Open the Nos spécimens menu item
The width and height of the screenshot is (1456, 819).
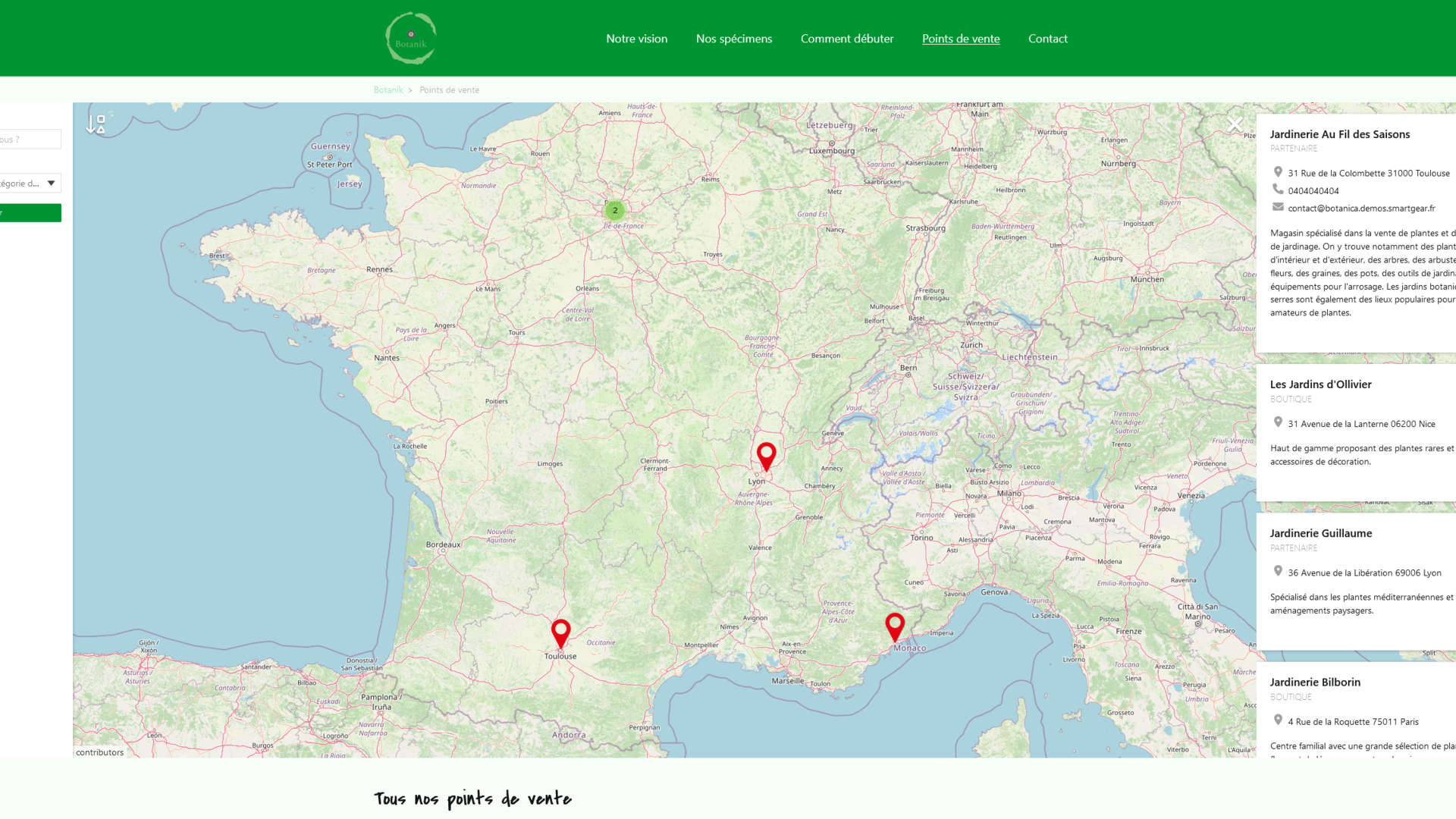734,39
